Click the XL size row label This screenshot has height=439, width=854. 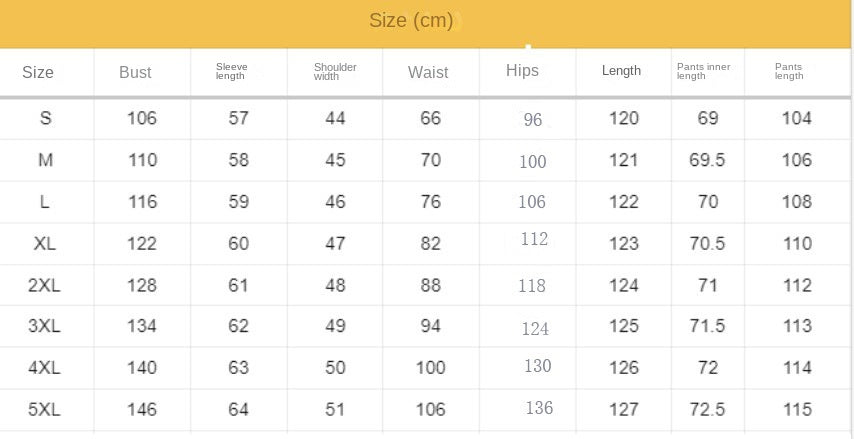point(45,243)
